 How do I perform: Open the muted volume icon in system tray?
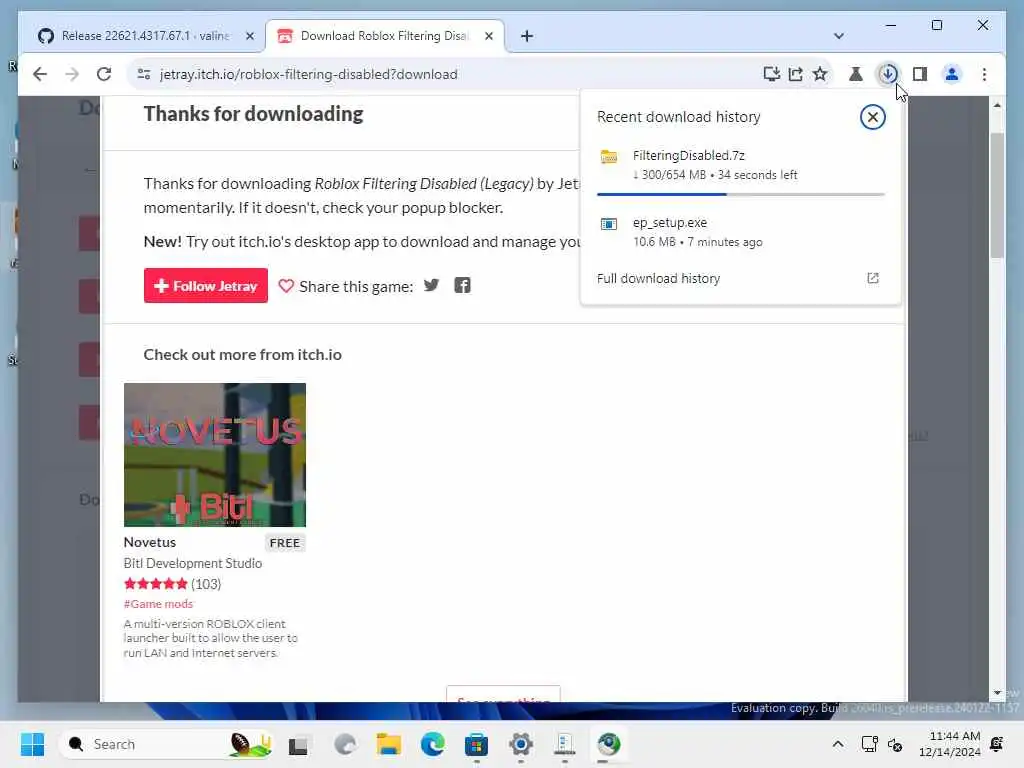[895, 744]
